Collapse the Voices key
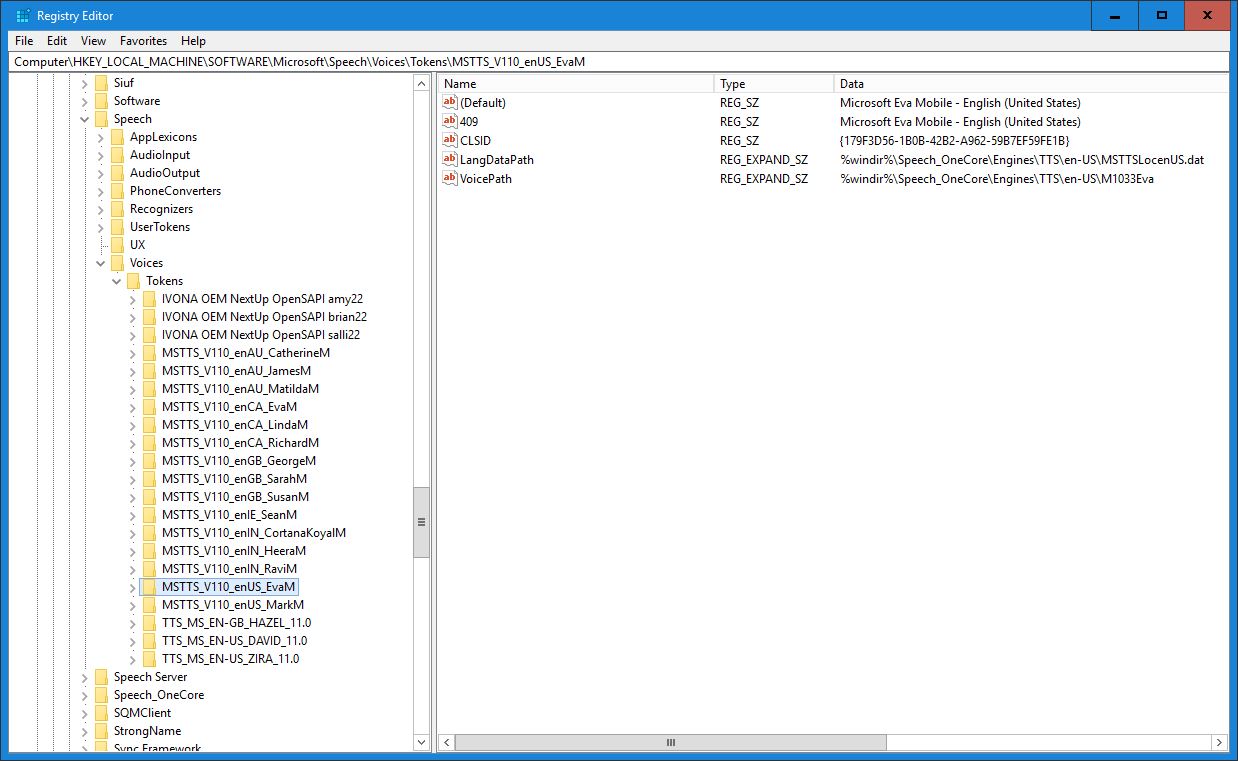The height and width of the screenshot is (761, 1238). [100, 263]
